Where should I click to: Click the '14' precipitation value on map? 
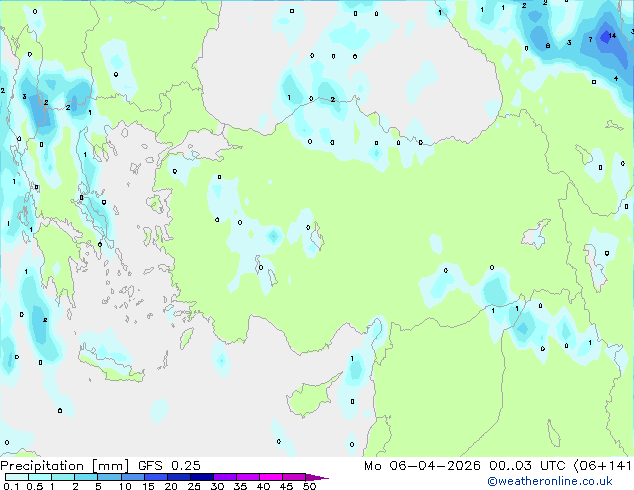pyautogui.click(x=612, y=36)
